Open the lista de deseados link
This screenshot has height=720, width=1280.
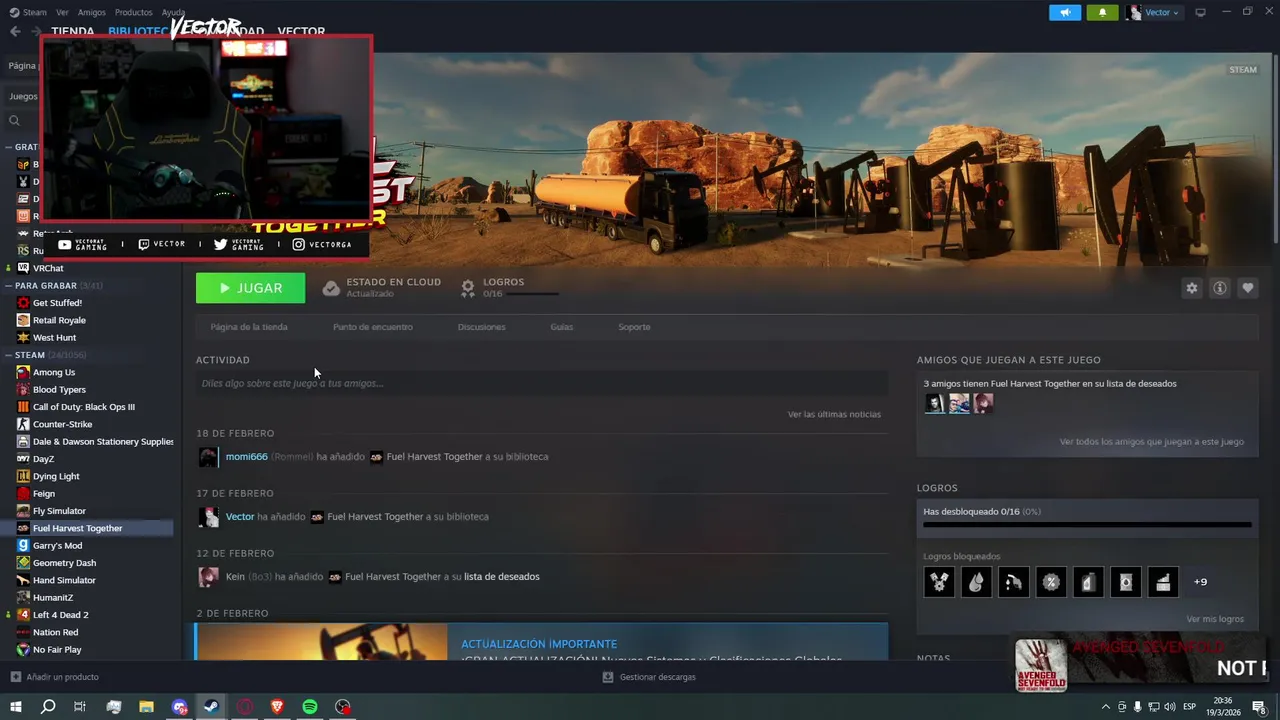point(501,577)
